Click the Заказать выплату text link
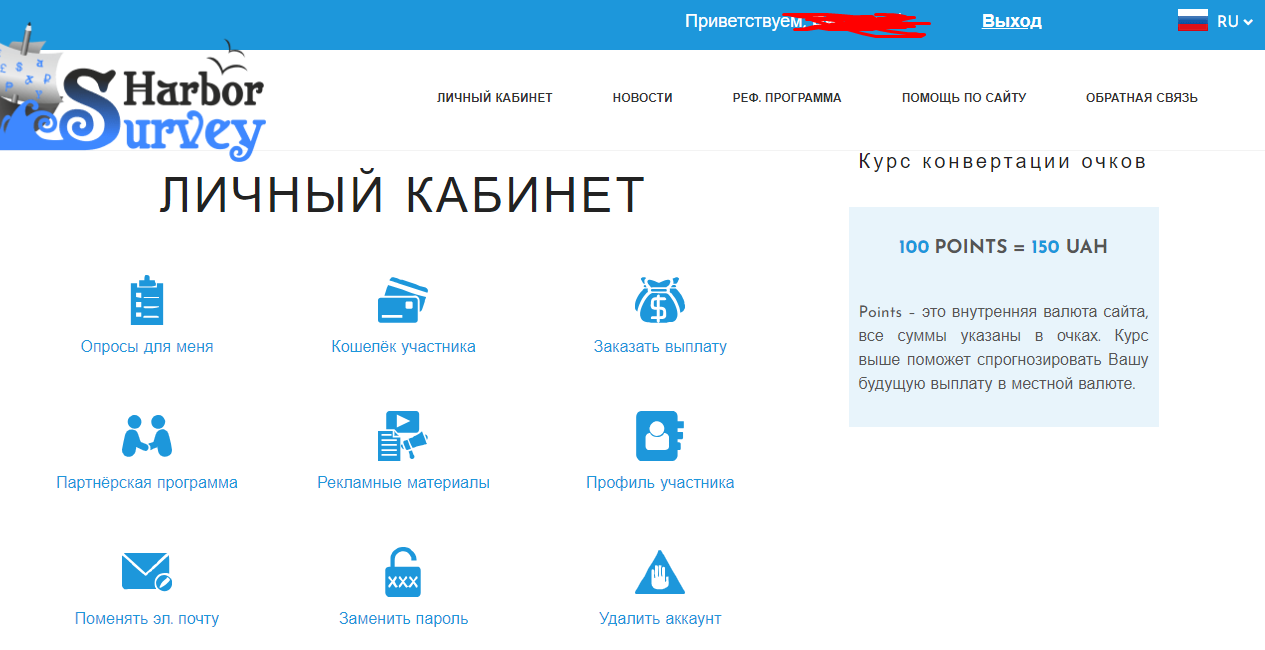The image size is (1265, 650). click(x=660, y=347)
